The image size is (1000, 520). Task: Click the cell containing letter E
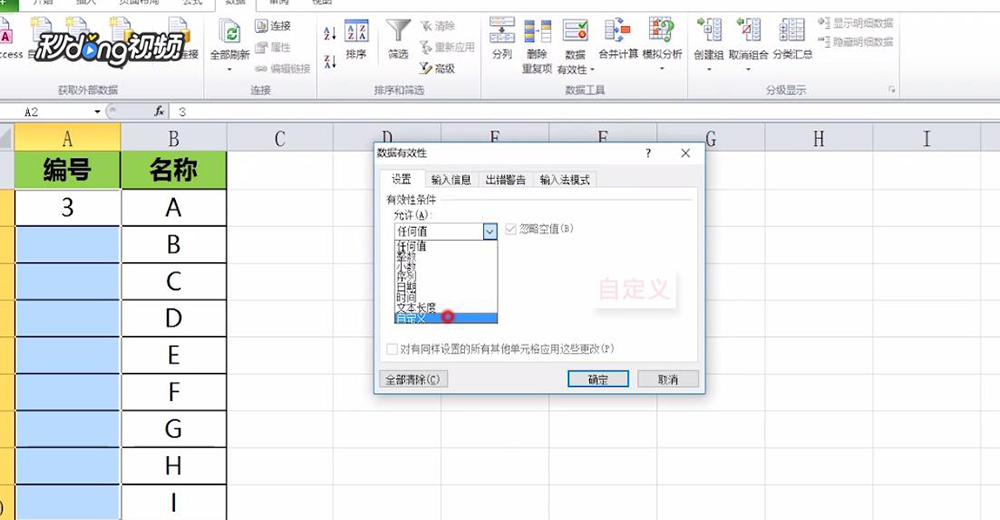point(173,355)
